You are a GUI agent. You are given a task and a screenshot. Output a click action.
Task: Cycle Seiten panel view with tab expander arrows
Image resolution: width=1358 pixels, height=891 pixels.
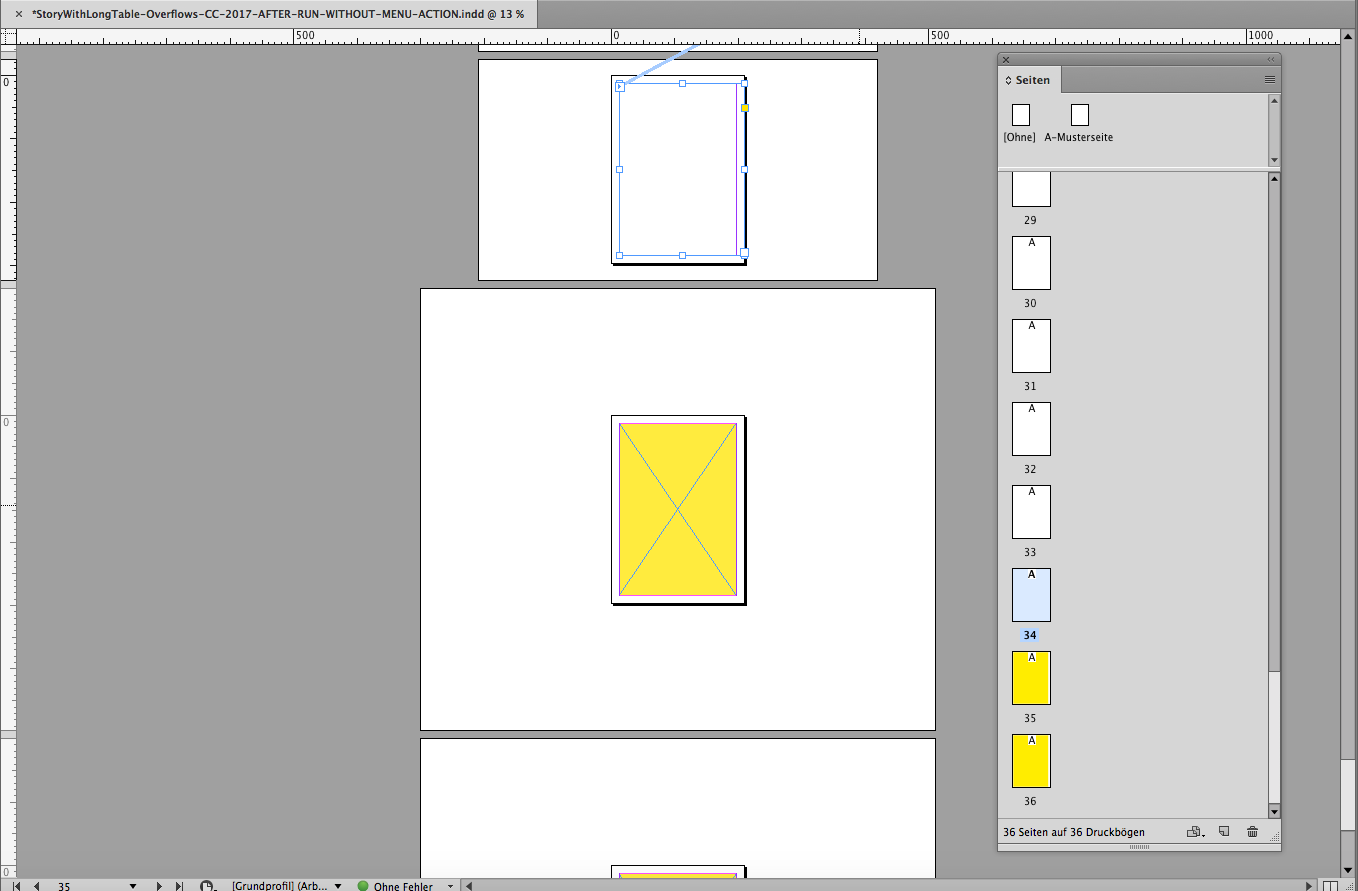point(1008,80)
